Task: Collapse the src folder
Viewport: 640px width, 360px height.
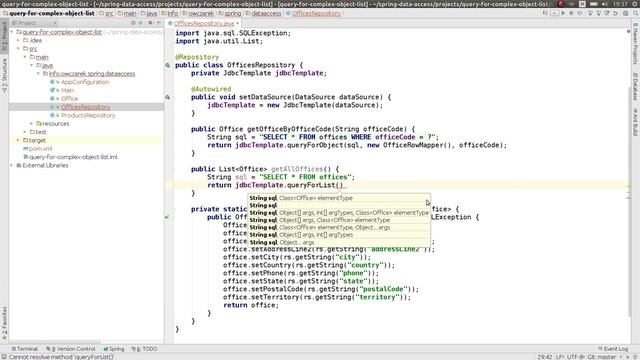Action: click(x=18, y=49)
